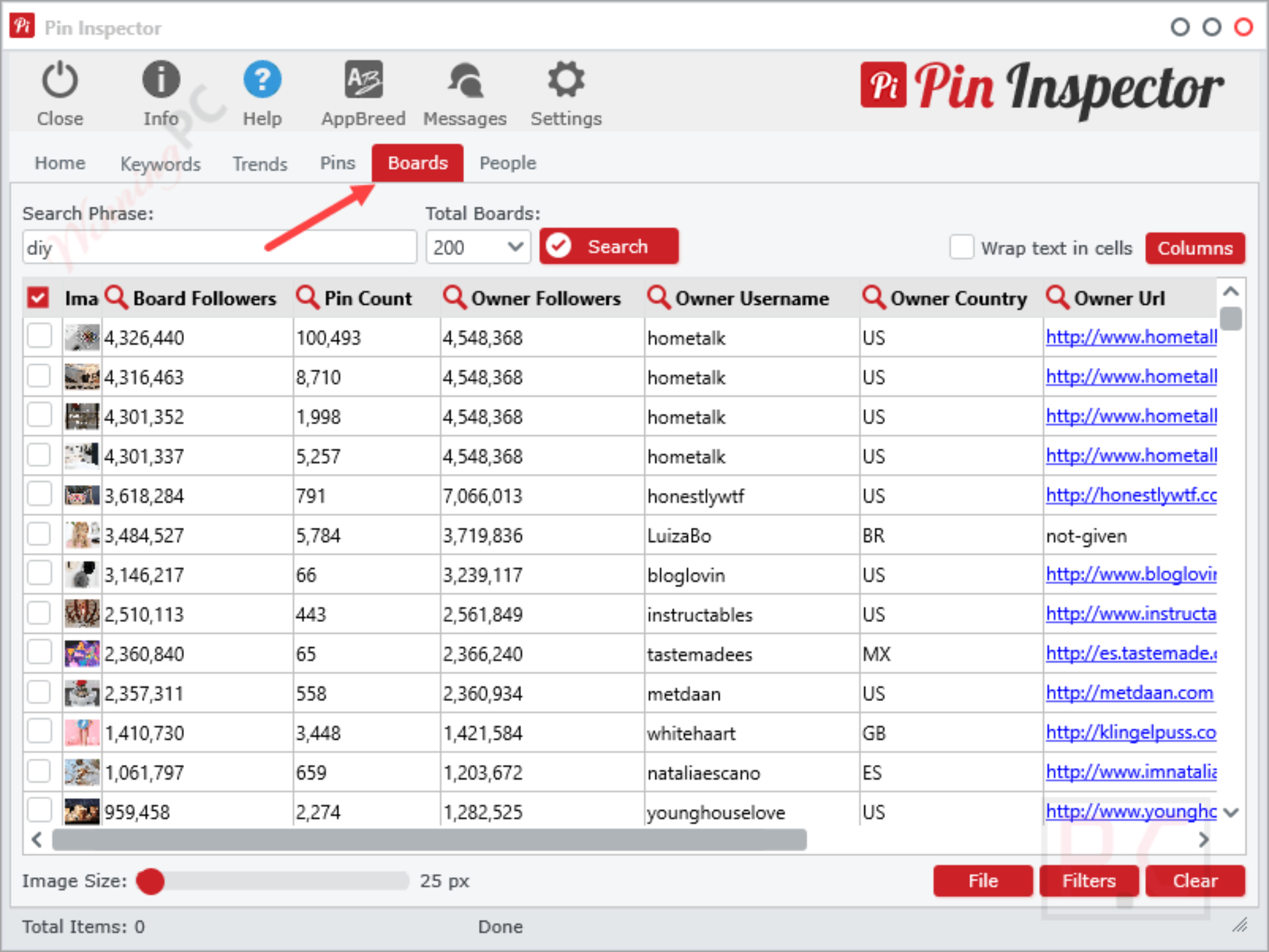Open the Info icon
The image size is (1269, 952).
coord(161,80)
